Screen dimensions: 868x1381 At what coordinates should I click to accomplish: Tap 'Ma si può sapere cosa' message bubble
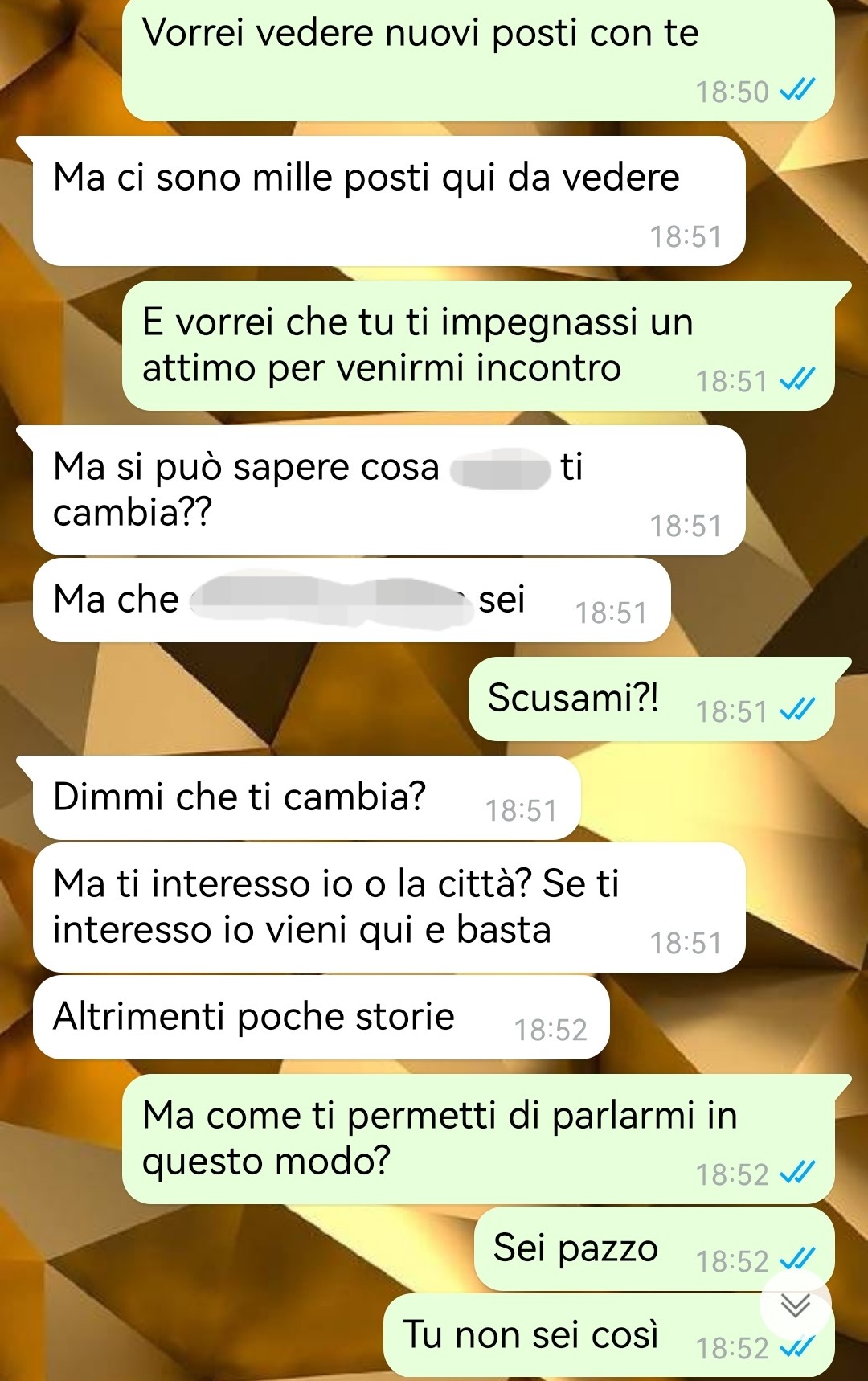389,490
